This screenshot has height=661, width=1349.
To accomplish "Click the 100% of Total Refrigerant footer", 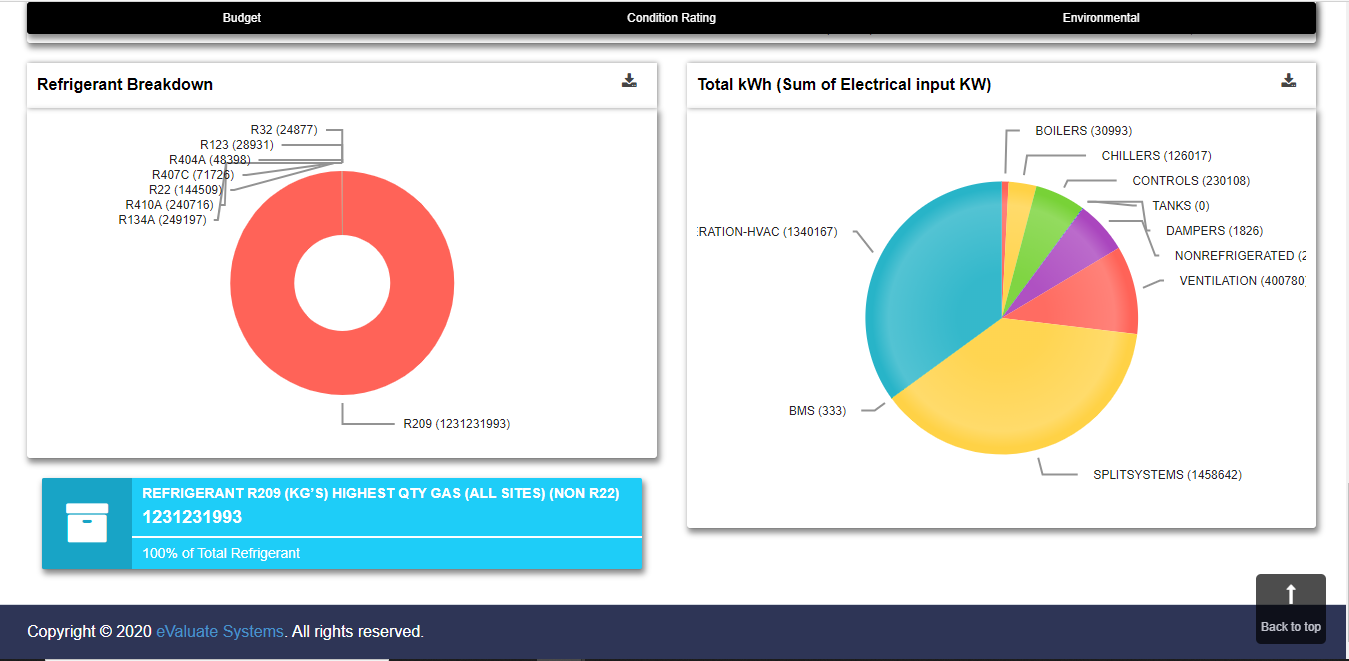I will coord(221,553).
